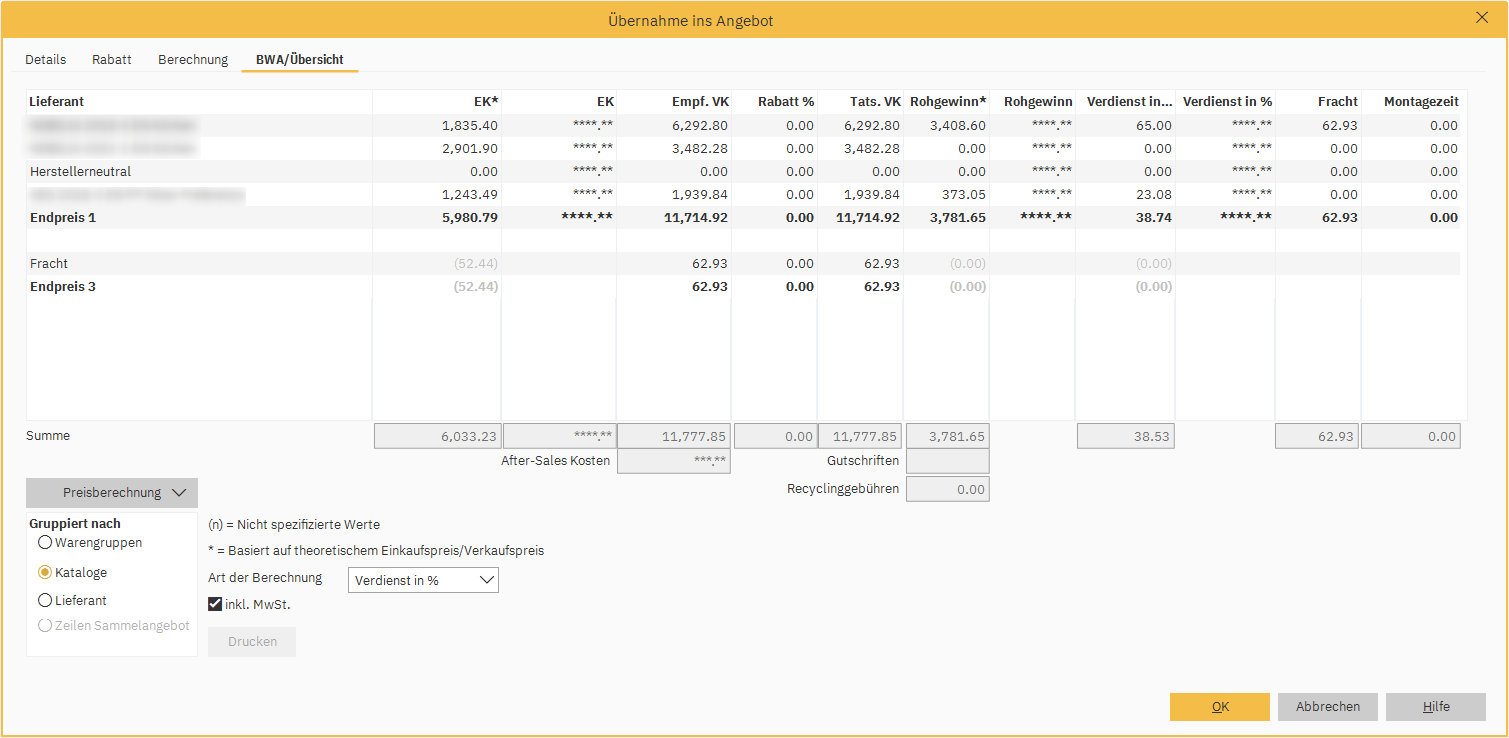Close the Übernahme ins Angebot dialog
This screenshot has width=1509, height=738.
[1481, 16]
